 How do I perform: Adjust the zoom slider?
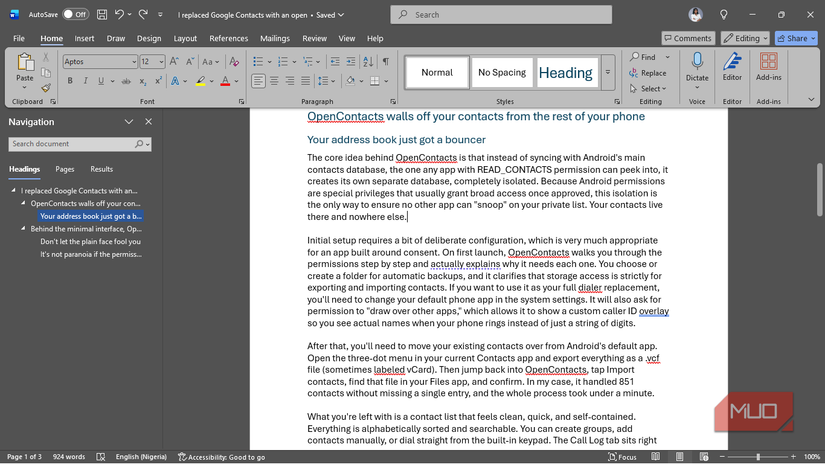pyautogui.click(x=758, y=457)
